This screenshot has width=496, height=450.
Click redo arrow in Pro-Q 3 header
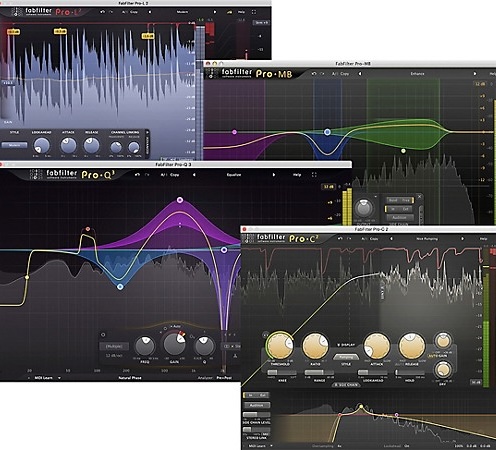(147, 175)
